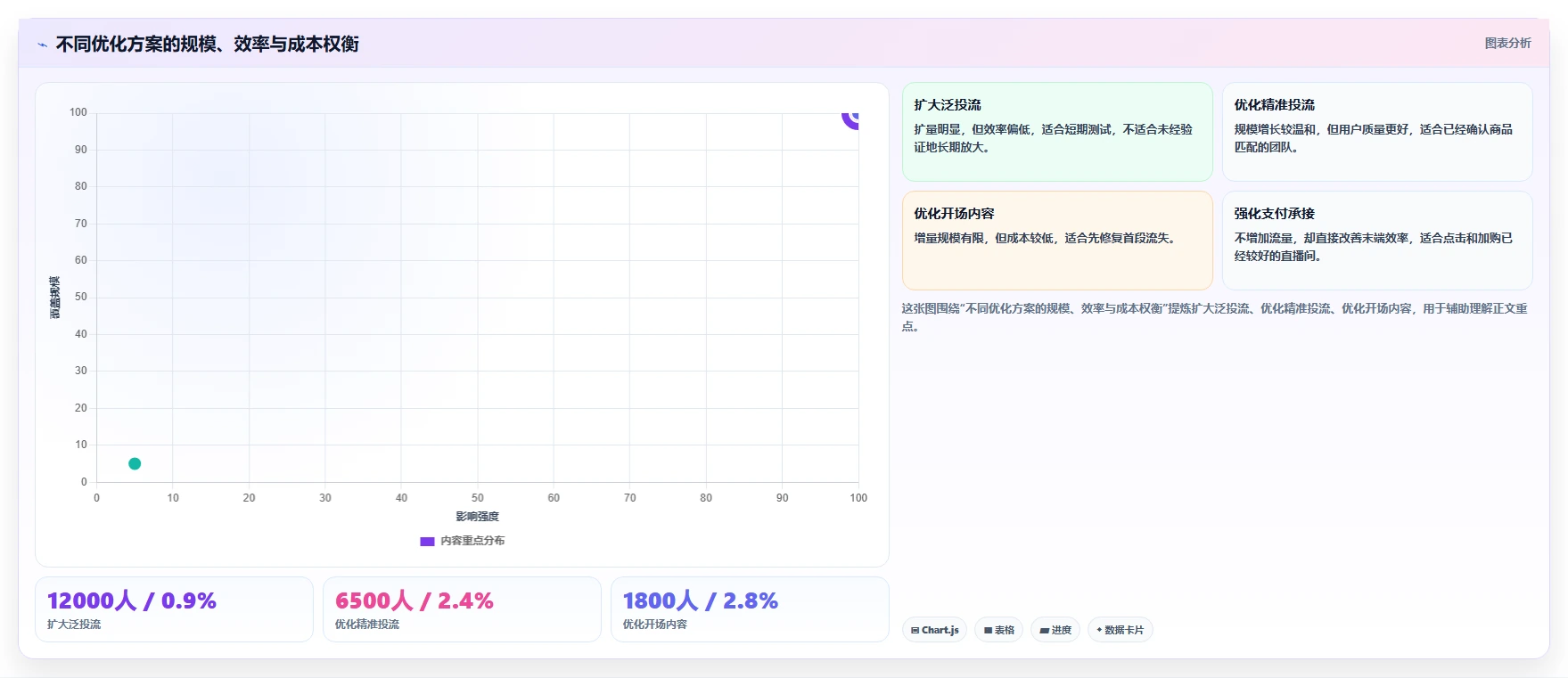Click the 覆盖规模 y-axis title

[55, 298]
